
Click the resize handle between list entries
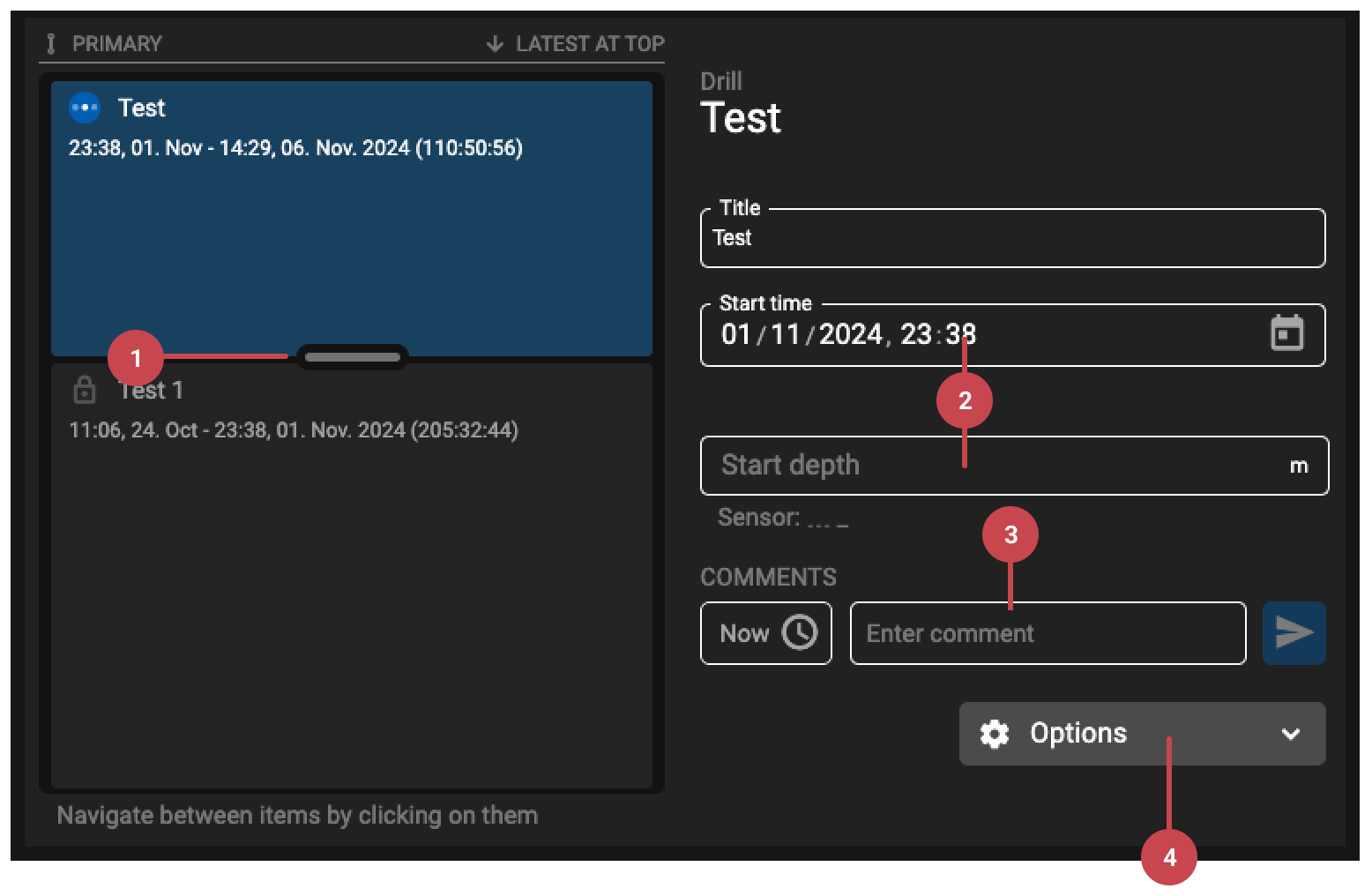pyautogui.click(x=353, y=357)
